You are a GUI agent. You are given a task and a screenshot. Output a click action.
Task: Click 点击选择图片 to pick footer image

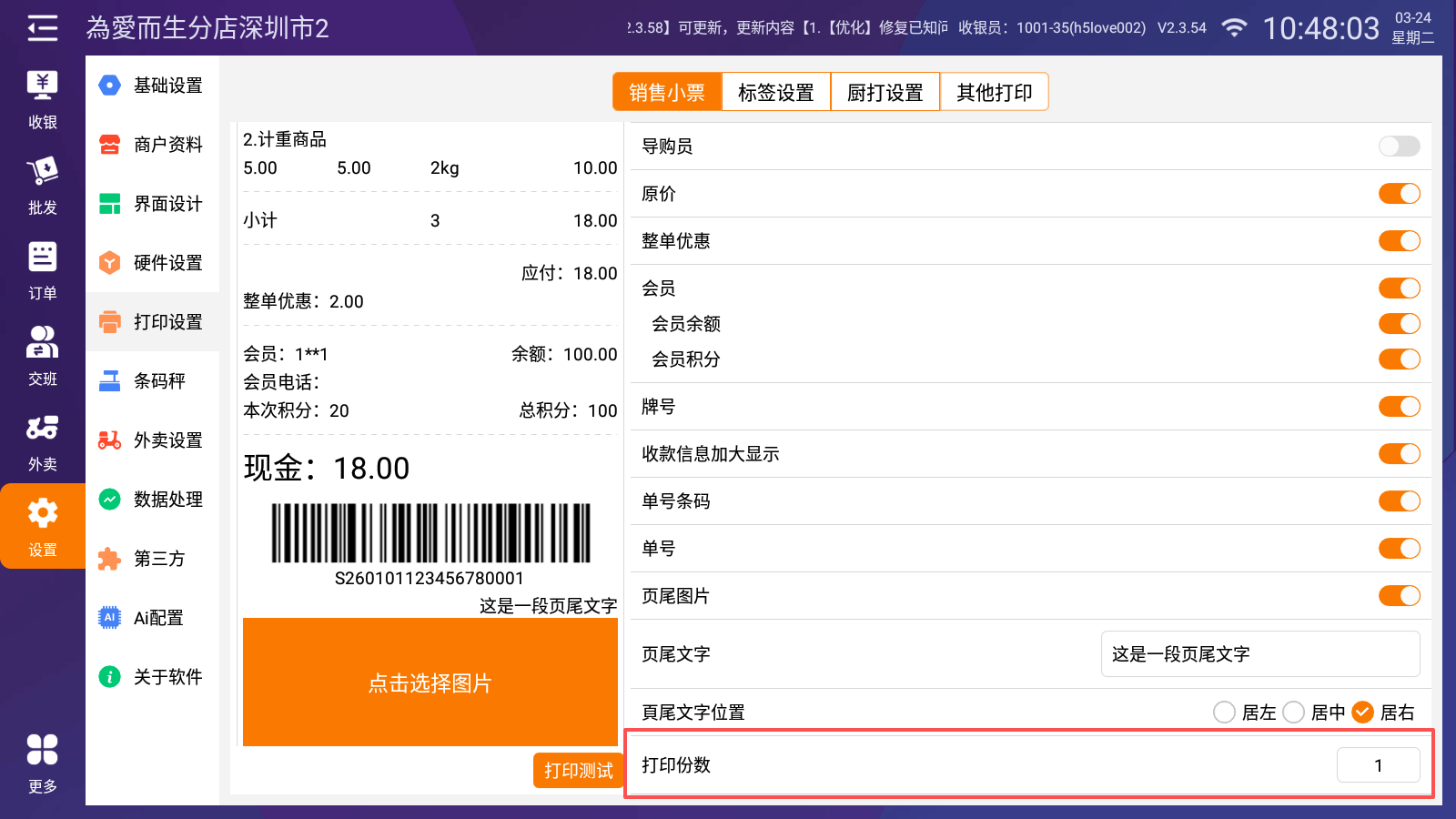(x=430, y=682)
